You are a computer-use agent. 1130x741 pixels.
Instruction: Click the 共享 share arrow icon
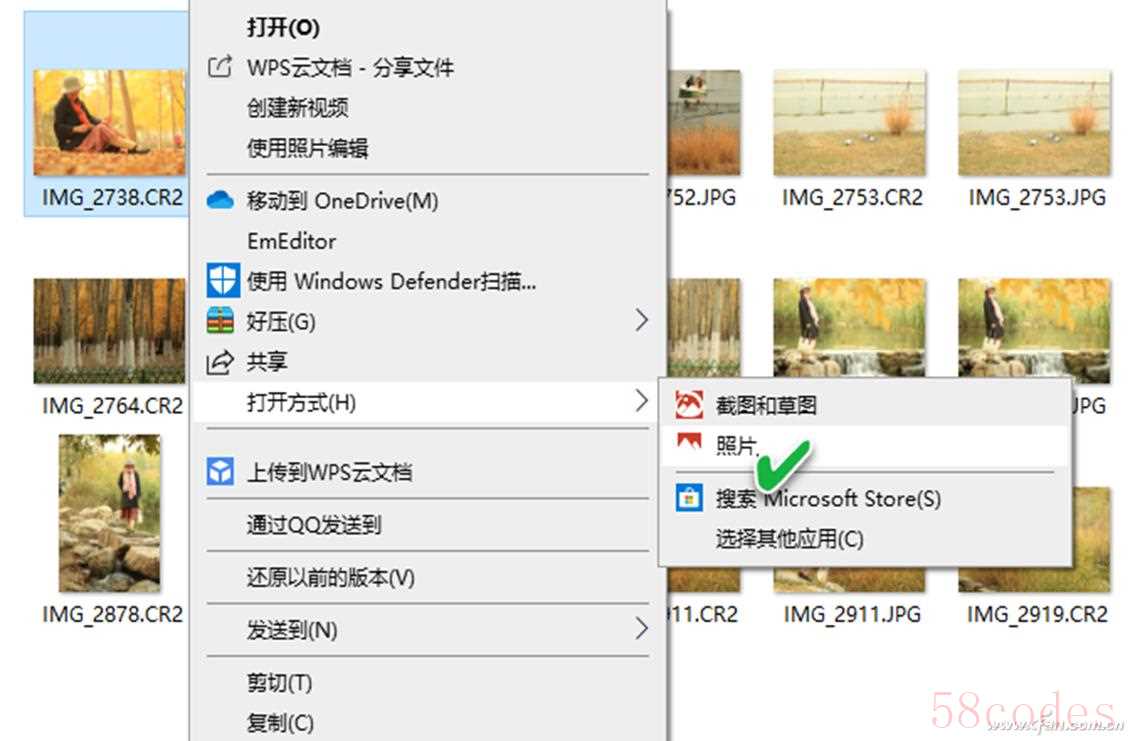coord(220,361)
